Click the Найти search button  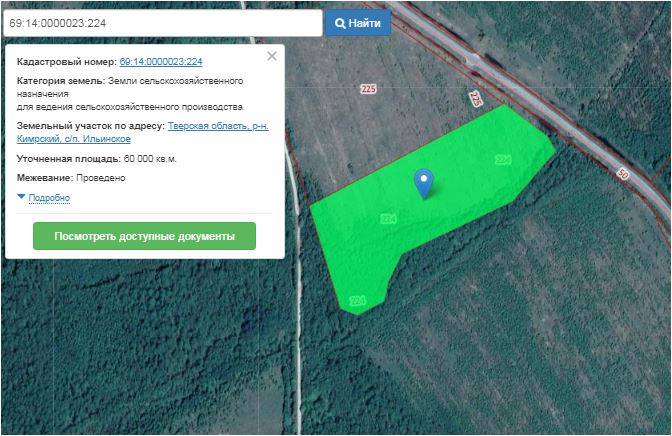point(357,22)
